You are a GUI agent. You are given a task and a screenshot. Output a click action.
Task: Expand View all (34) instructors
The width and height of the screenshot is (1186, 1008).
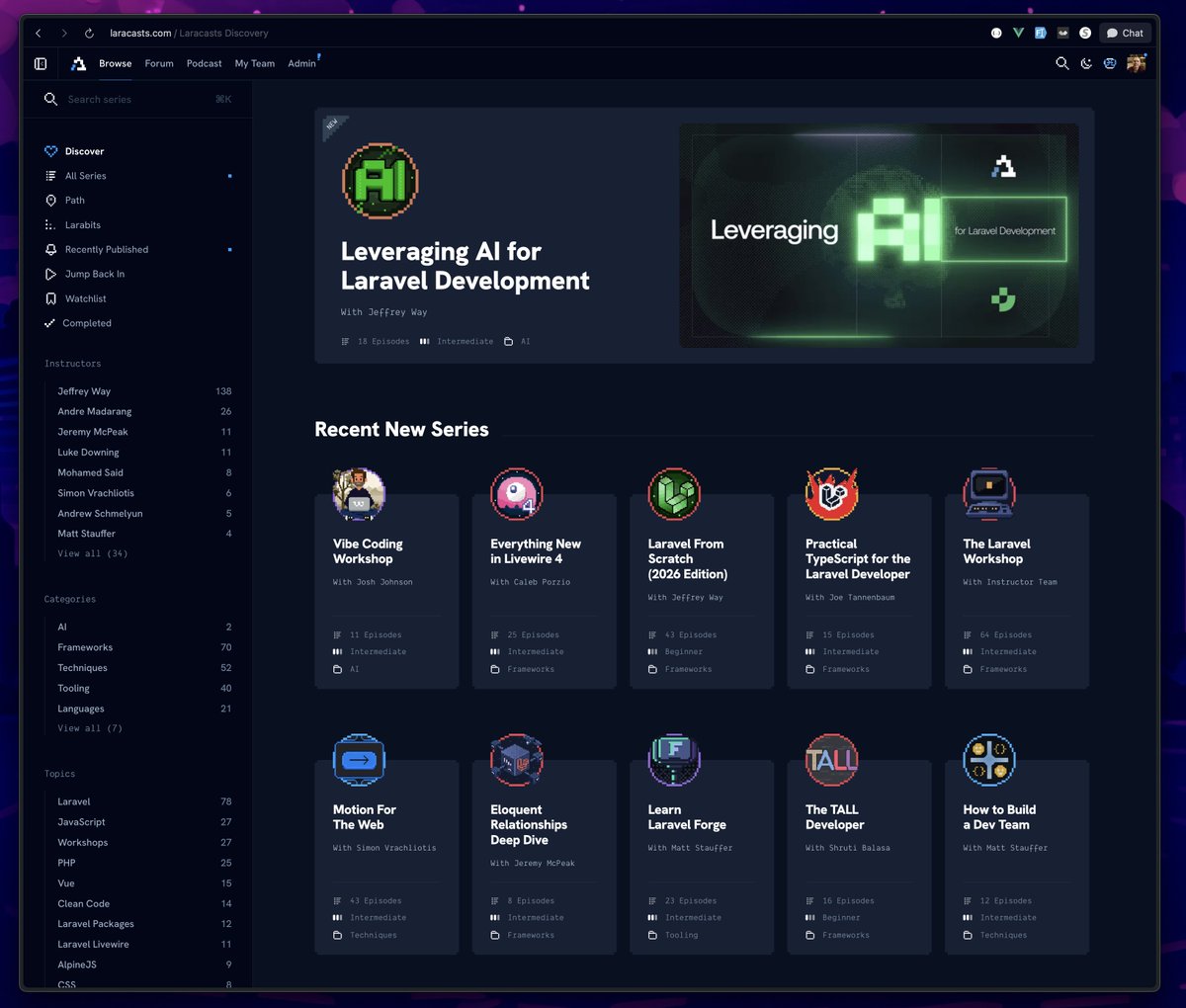point(92,553)
